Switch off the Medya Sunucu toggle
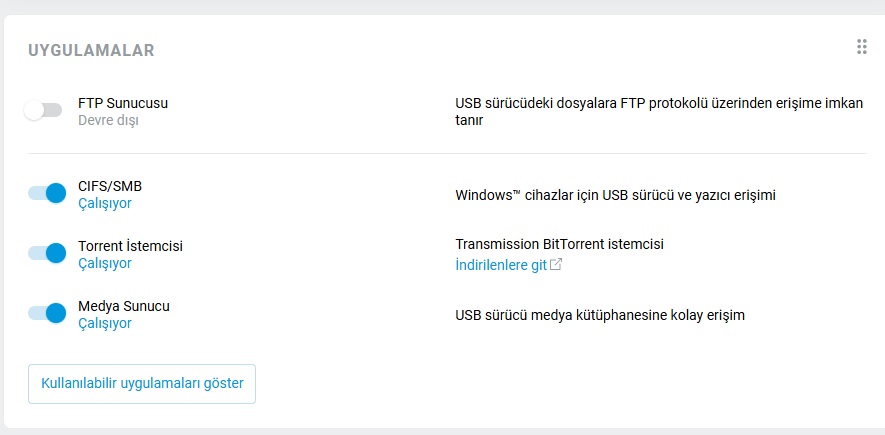Viewport: 885px width, 435px height. (47, 313)
